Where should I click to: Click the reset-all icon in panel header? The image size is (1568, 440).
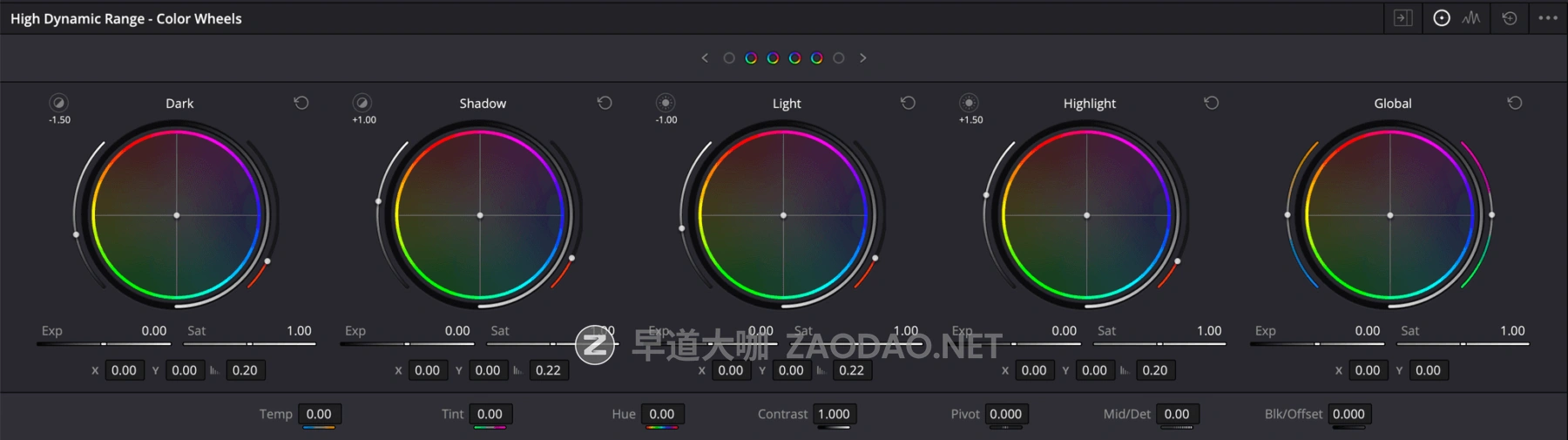click(x=1510, y=18)
